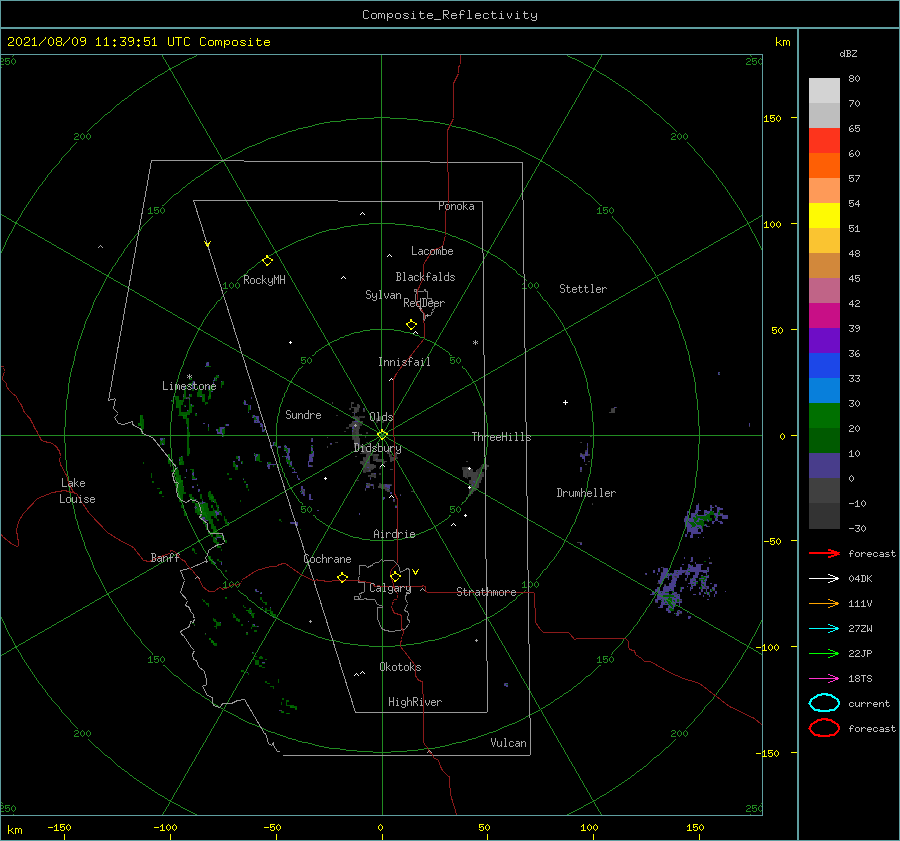Click the Airdrie town label
Screen dimensions: 900x841
(x=394, y=534)
